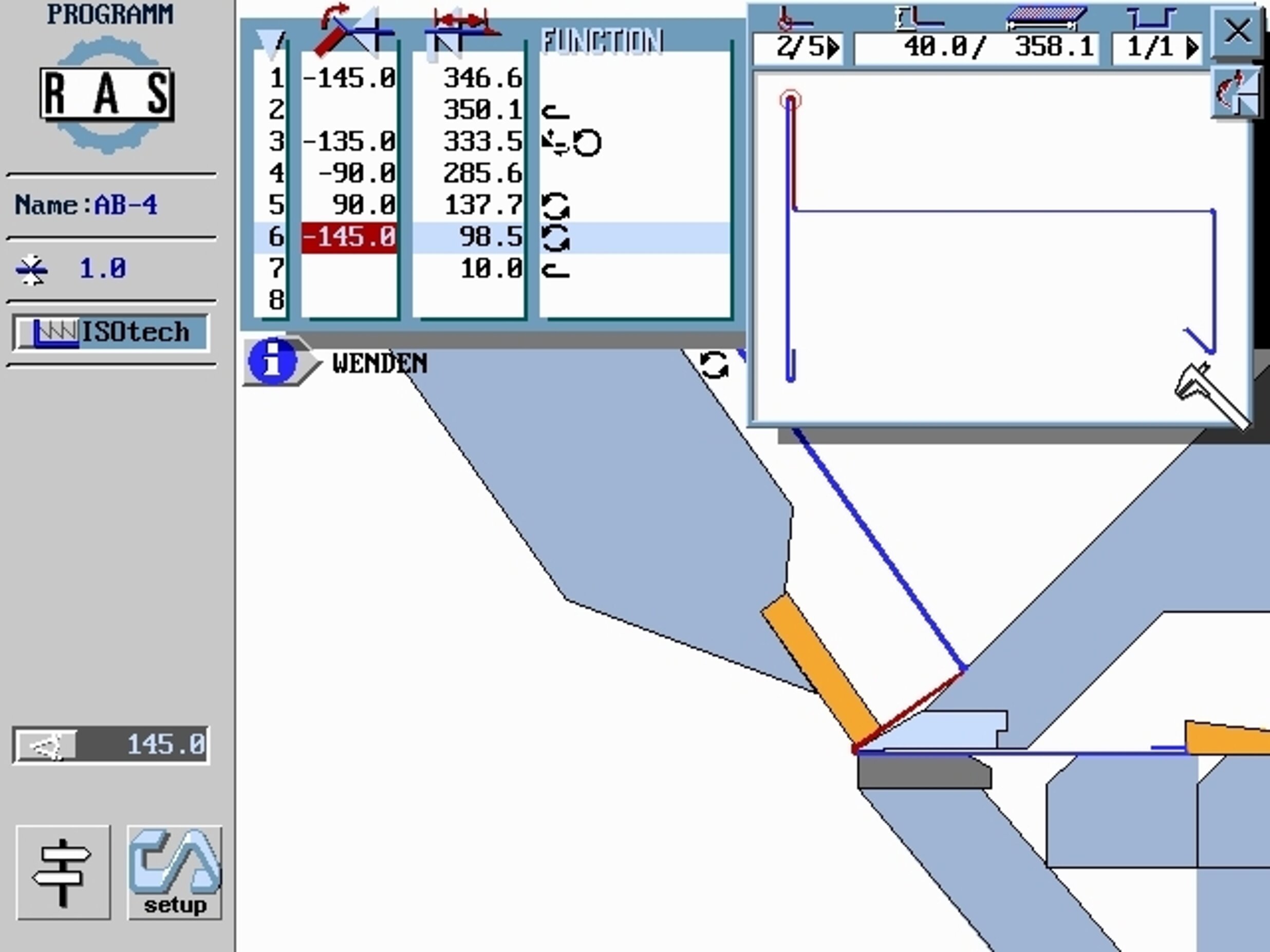Screen dimensions: 1270x952
Task: Click the flip part icon below close button
Action: point(1235,93)
